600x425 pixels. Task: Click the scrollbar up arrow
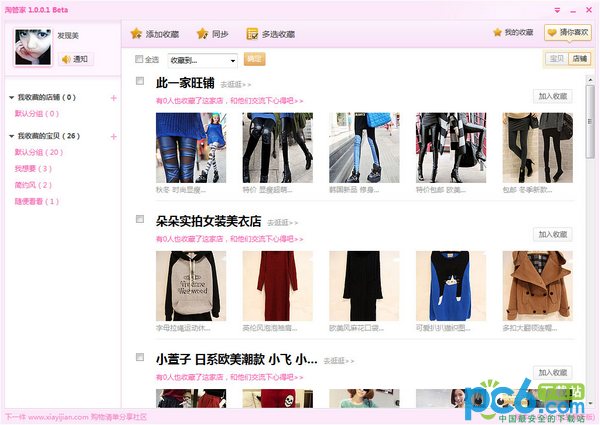[590, 80]
